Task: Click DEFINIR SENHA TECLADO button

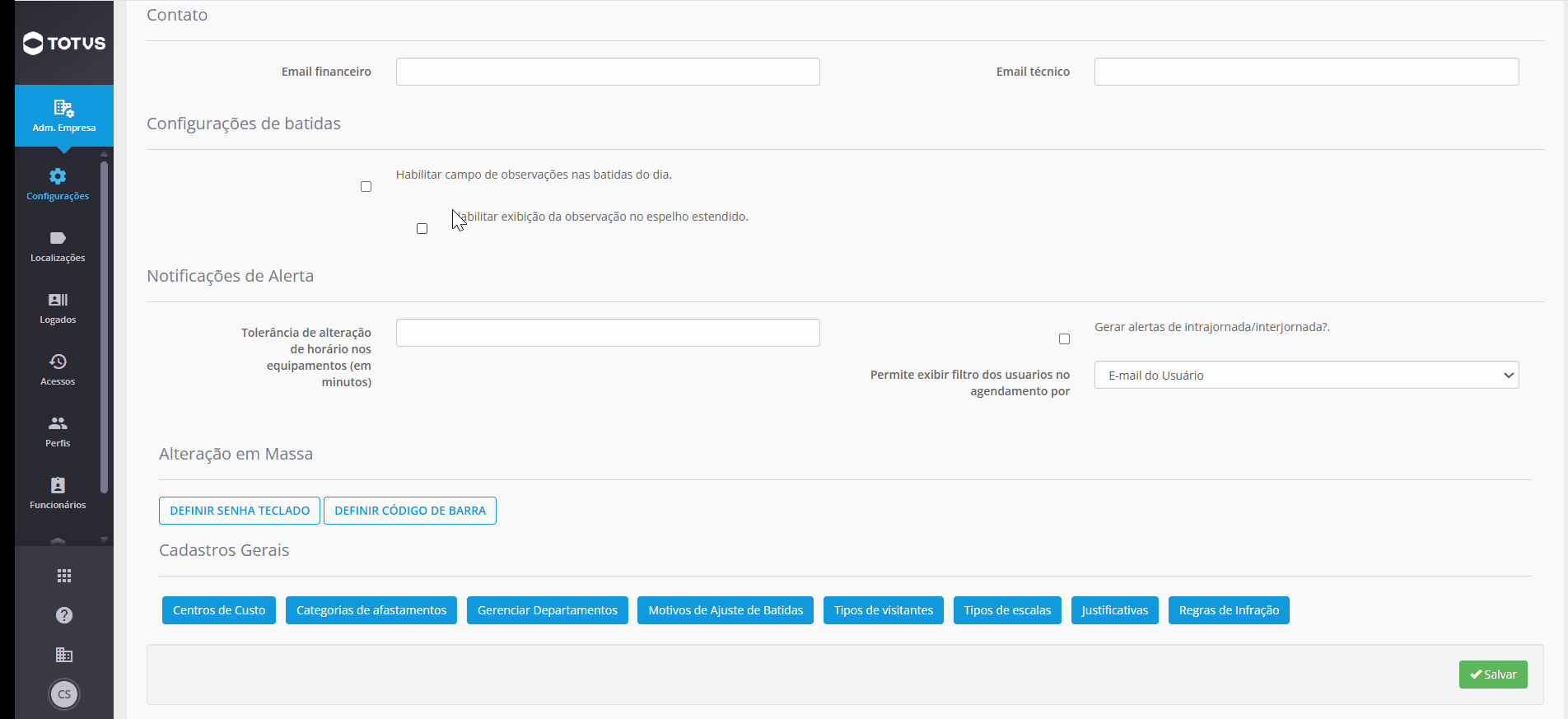Action: pos(240,511)
